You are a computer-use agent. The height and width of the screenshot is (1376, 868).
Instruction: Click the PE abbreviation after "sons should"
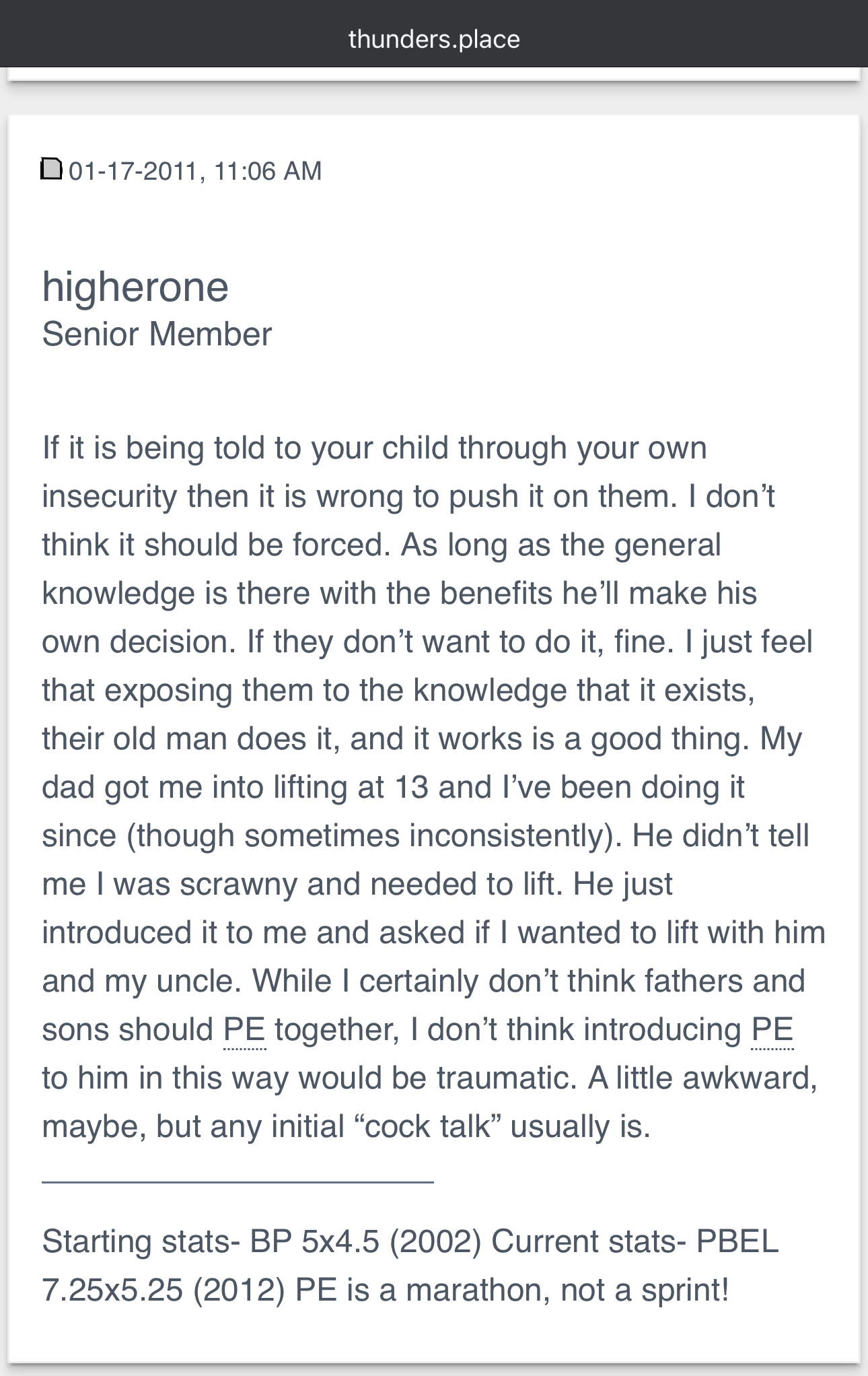[x=244, y=1030]
